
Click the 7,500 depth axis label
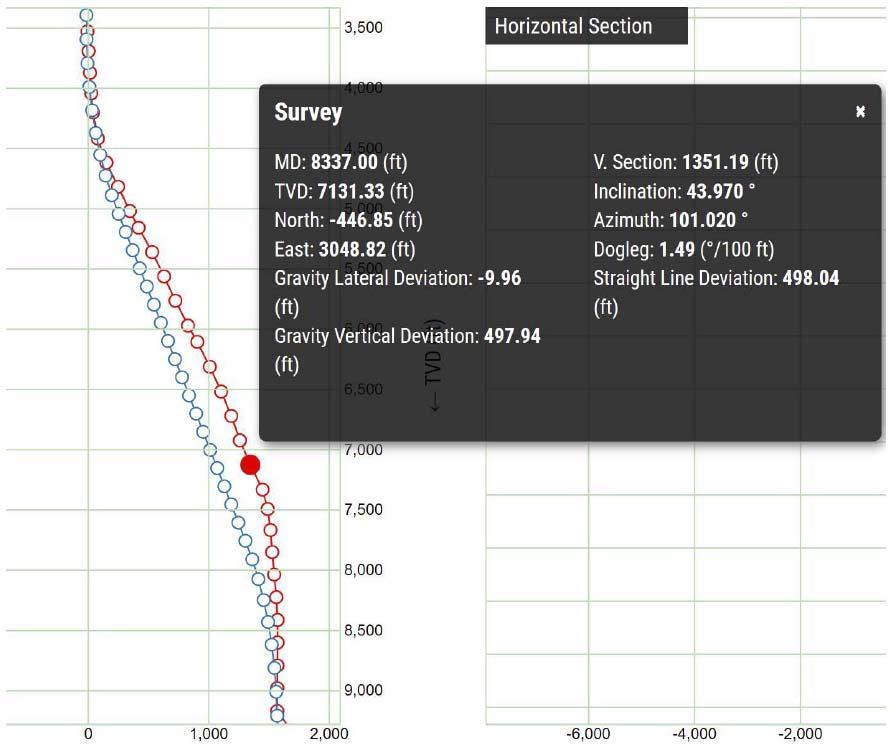point(363,509)
